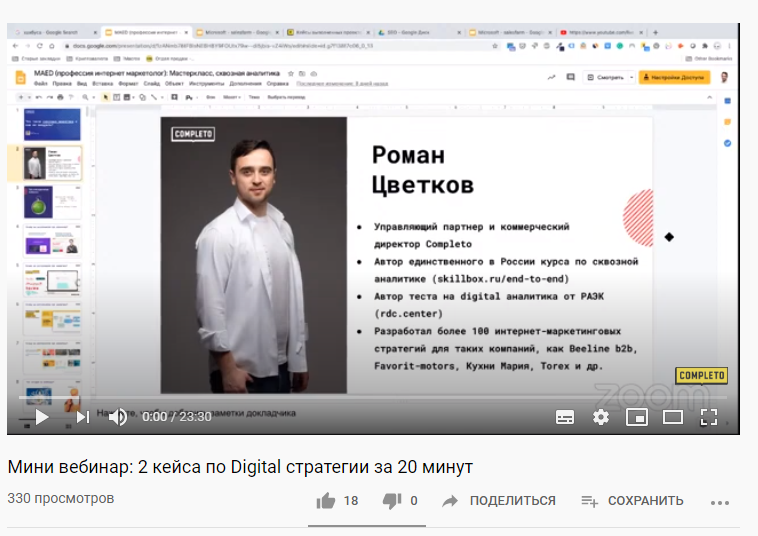Like the video with thumbs up

[x=326, y=501]
